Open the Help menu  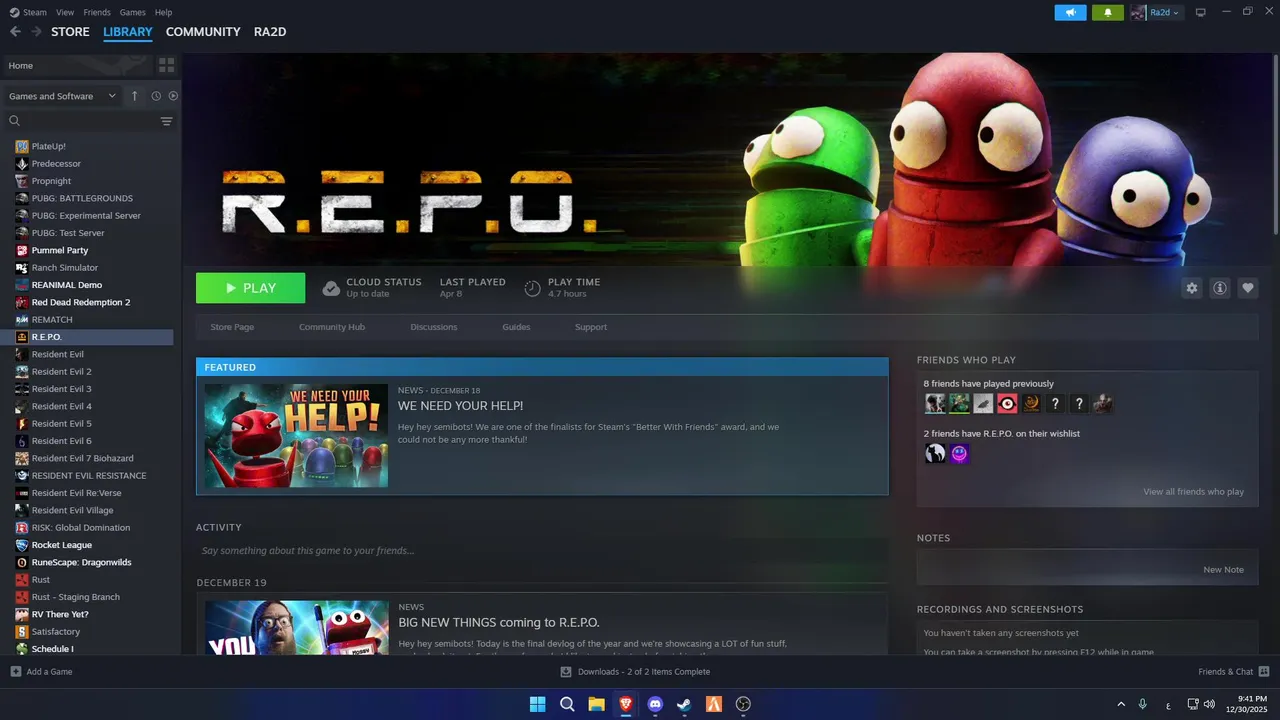point(163,12)
